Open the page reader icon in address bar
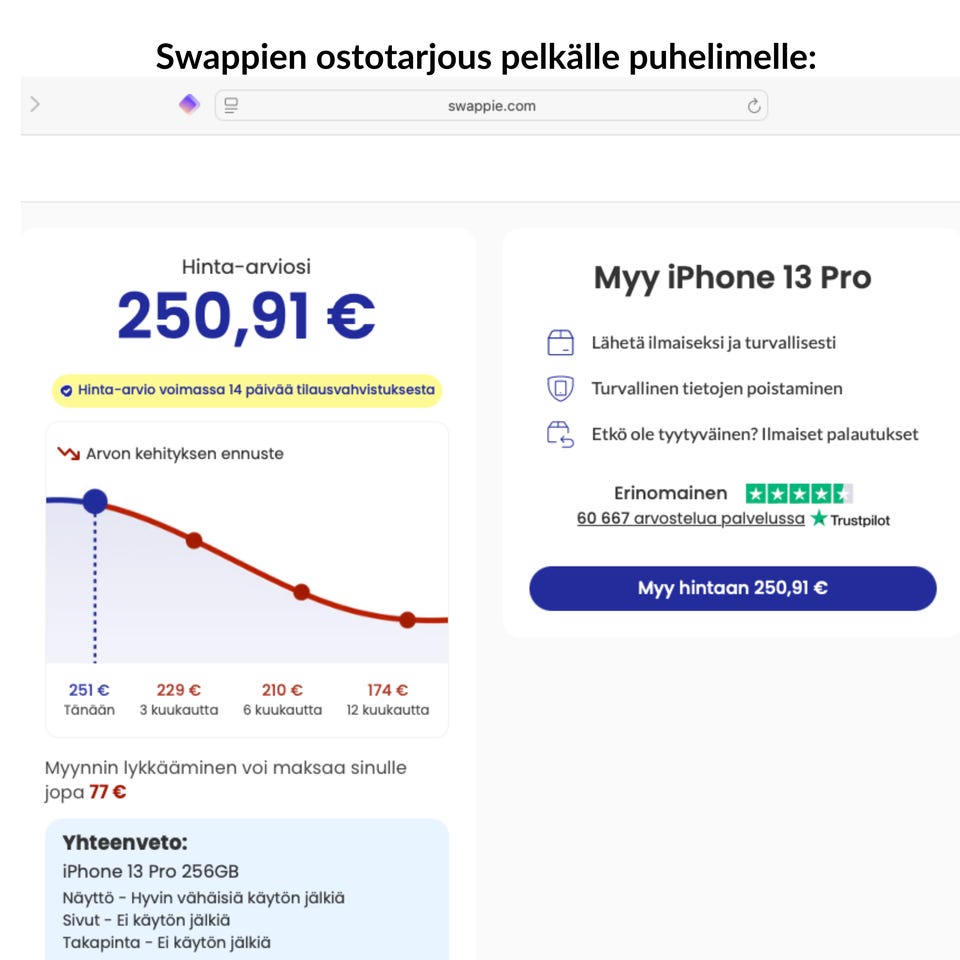 pos(231,105)
